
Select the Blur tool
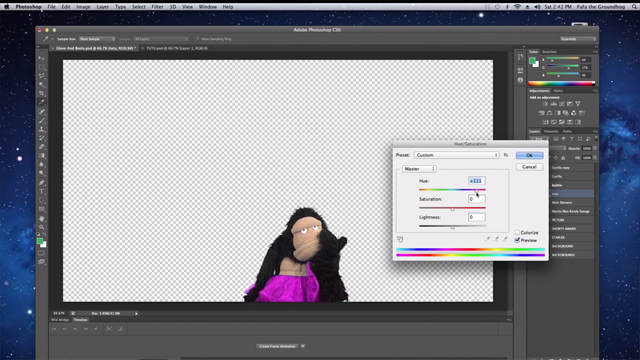coord(42,164)
